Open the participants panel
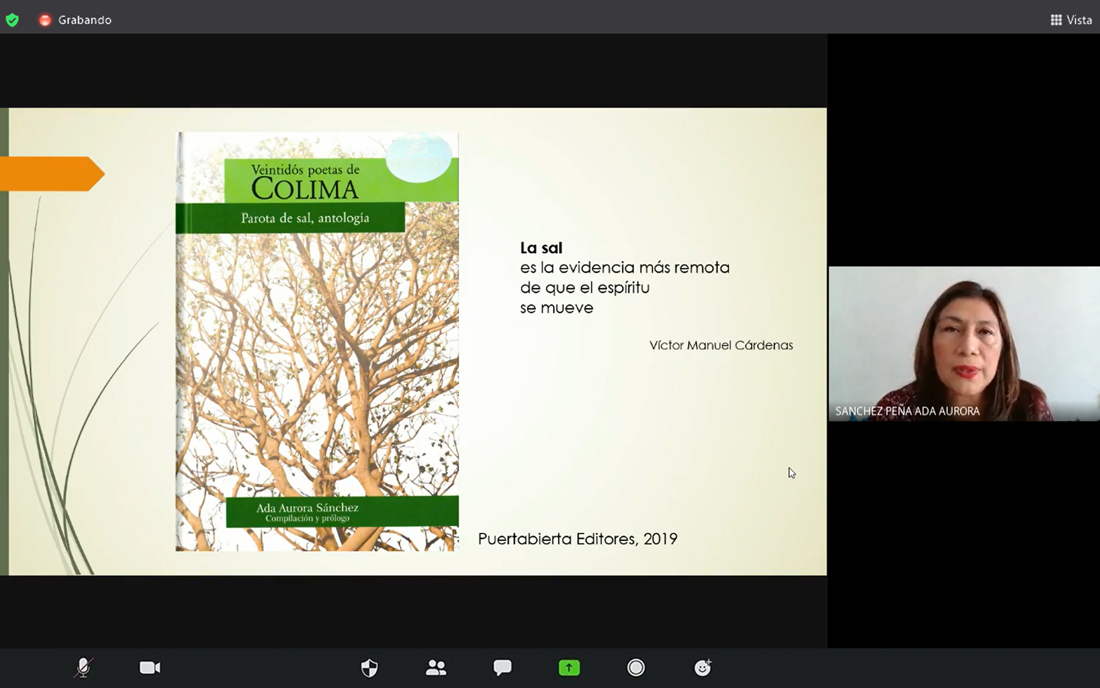Screen dimensions: 1100x688 point(436,668)
